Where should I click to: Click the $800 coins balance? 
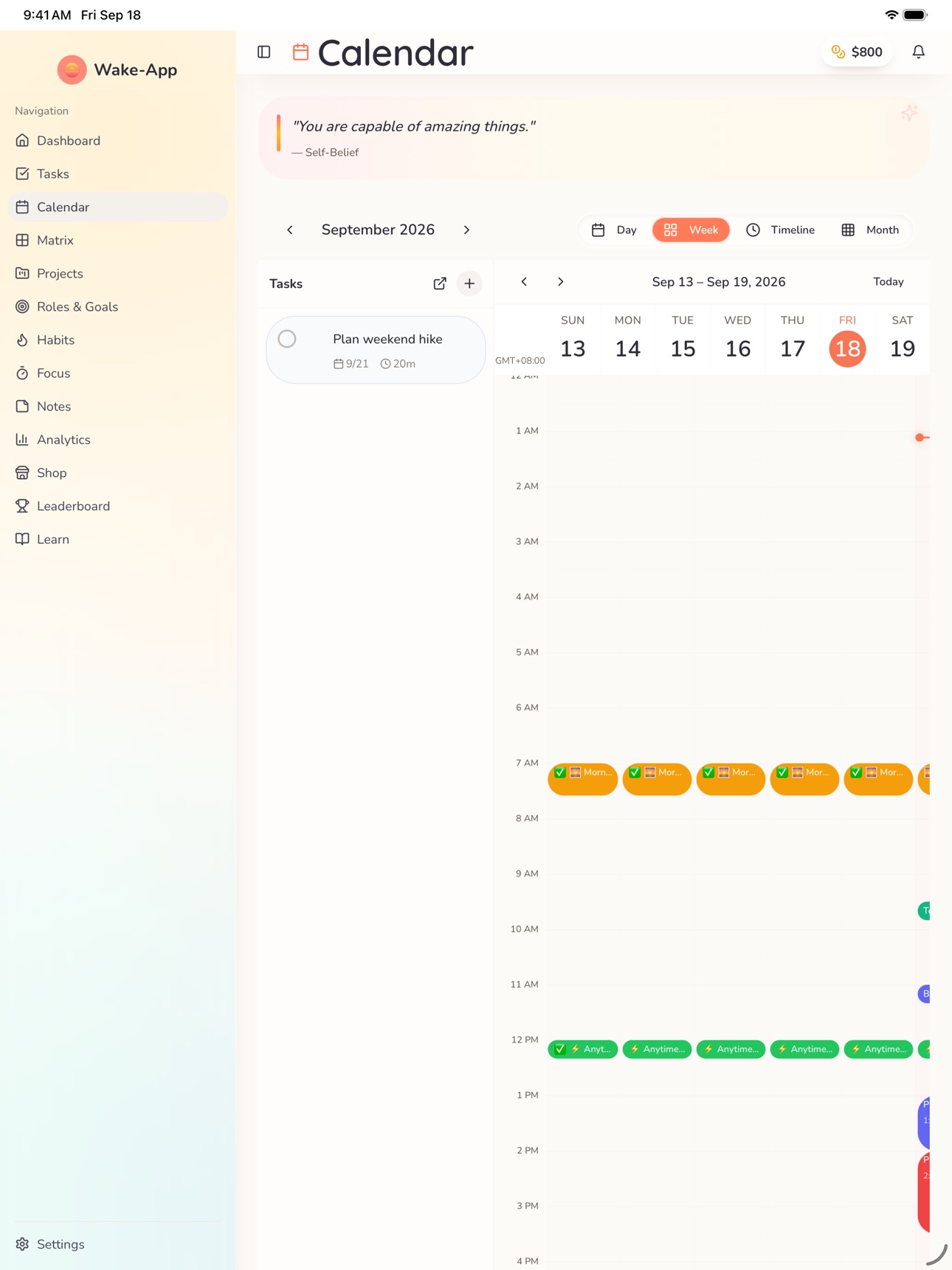(x=857, y=52)
